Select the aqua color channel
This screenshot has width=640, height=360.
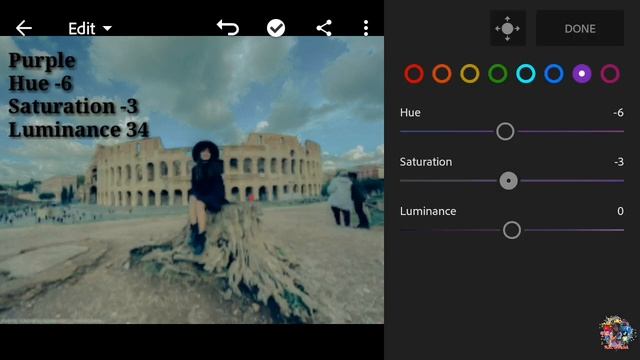pyautogui.click(x=526, y=74)
